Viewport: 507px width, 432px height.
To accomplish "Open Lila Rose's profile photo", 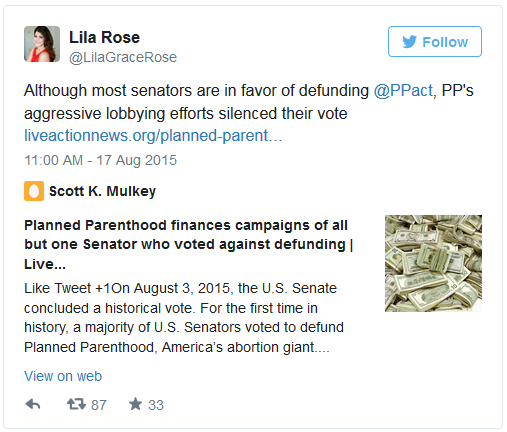I will point(42,44).
